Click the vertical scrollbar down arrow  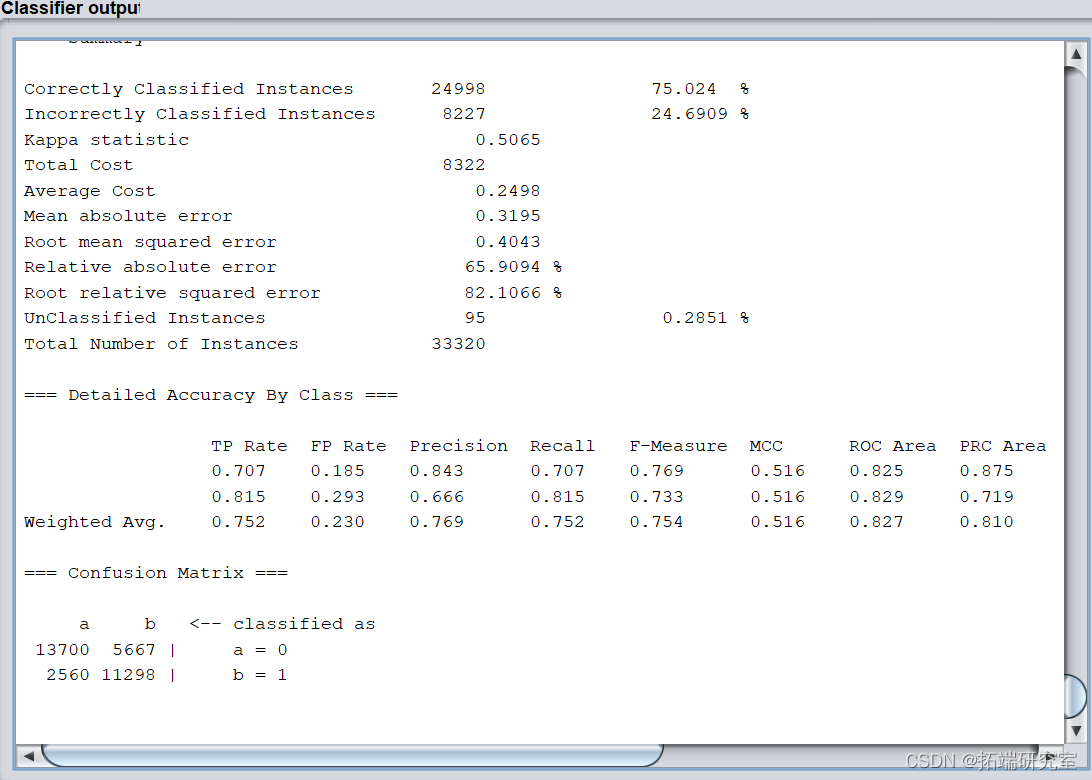click(1075, 731)
